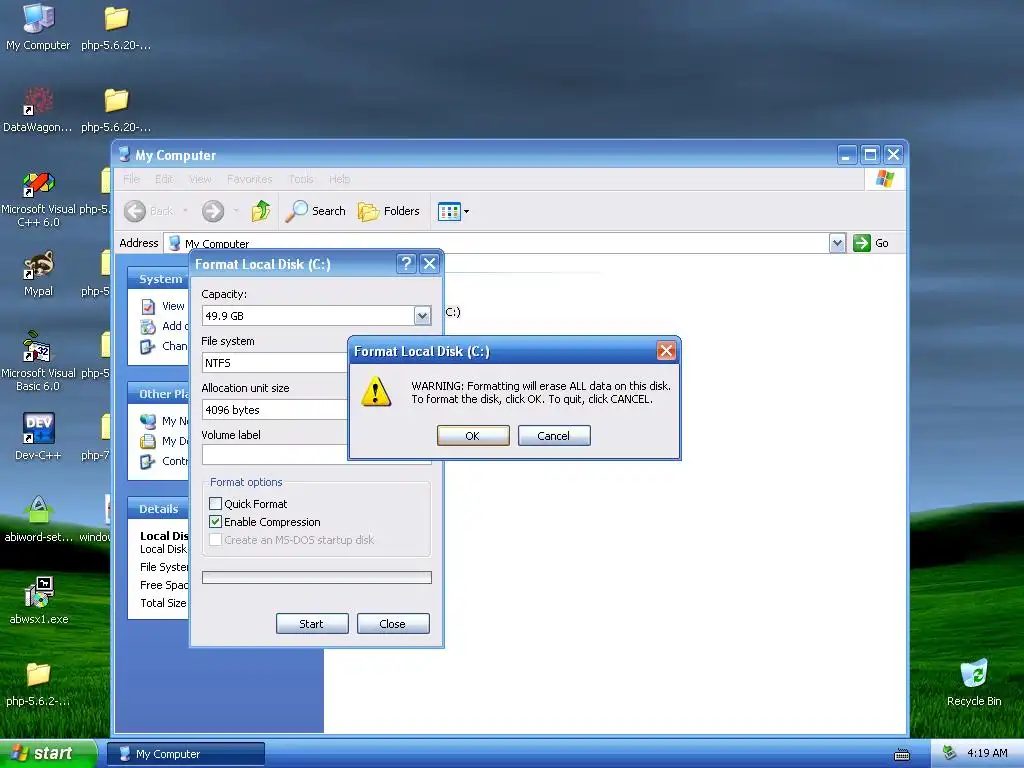
Task: Click the Forward arrow toolbar icon
Action: [213, 211]
